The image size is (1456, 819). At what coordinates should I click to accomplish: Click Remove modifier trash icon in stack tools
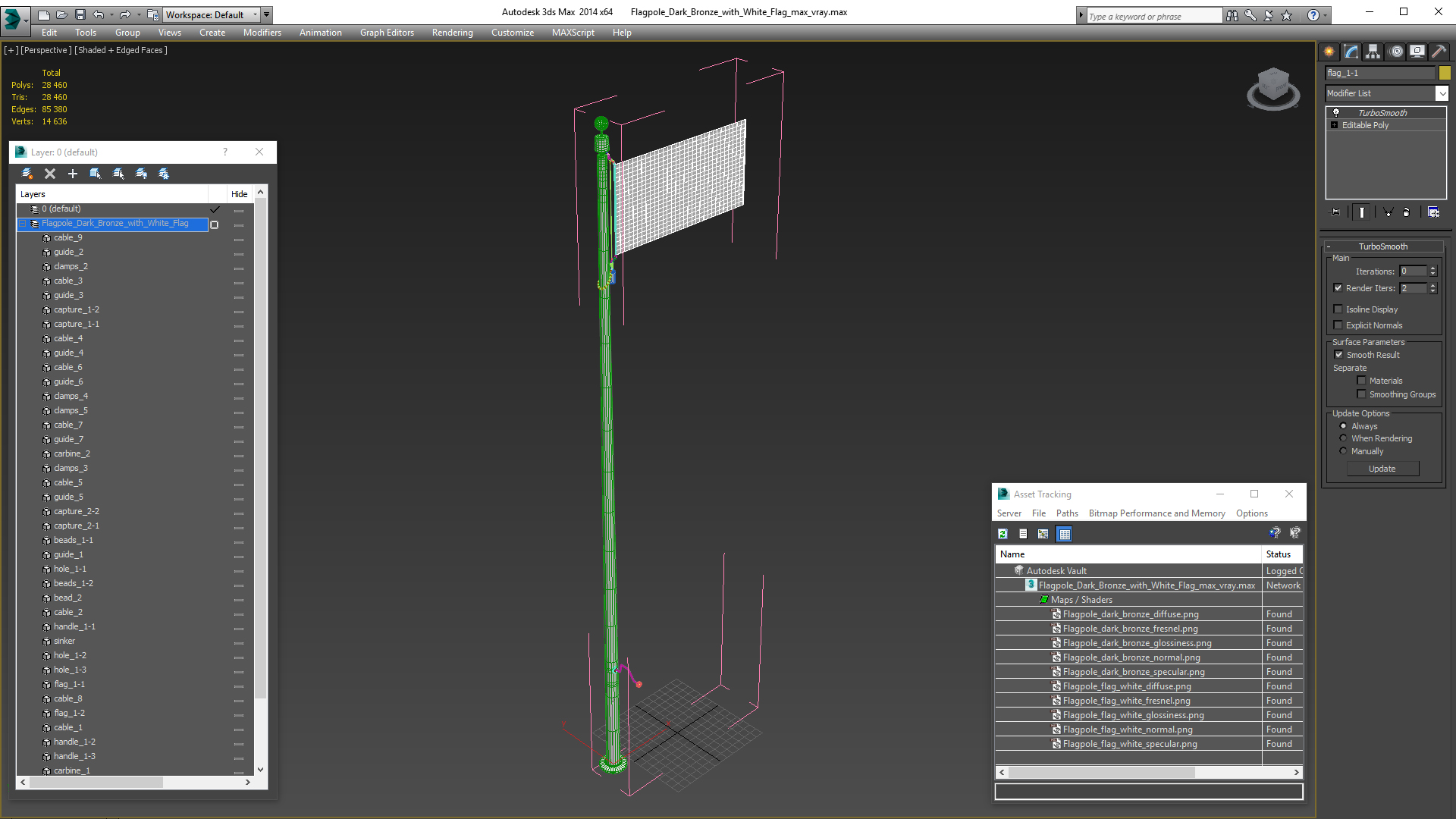point(1406,212)
